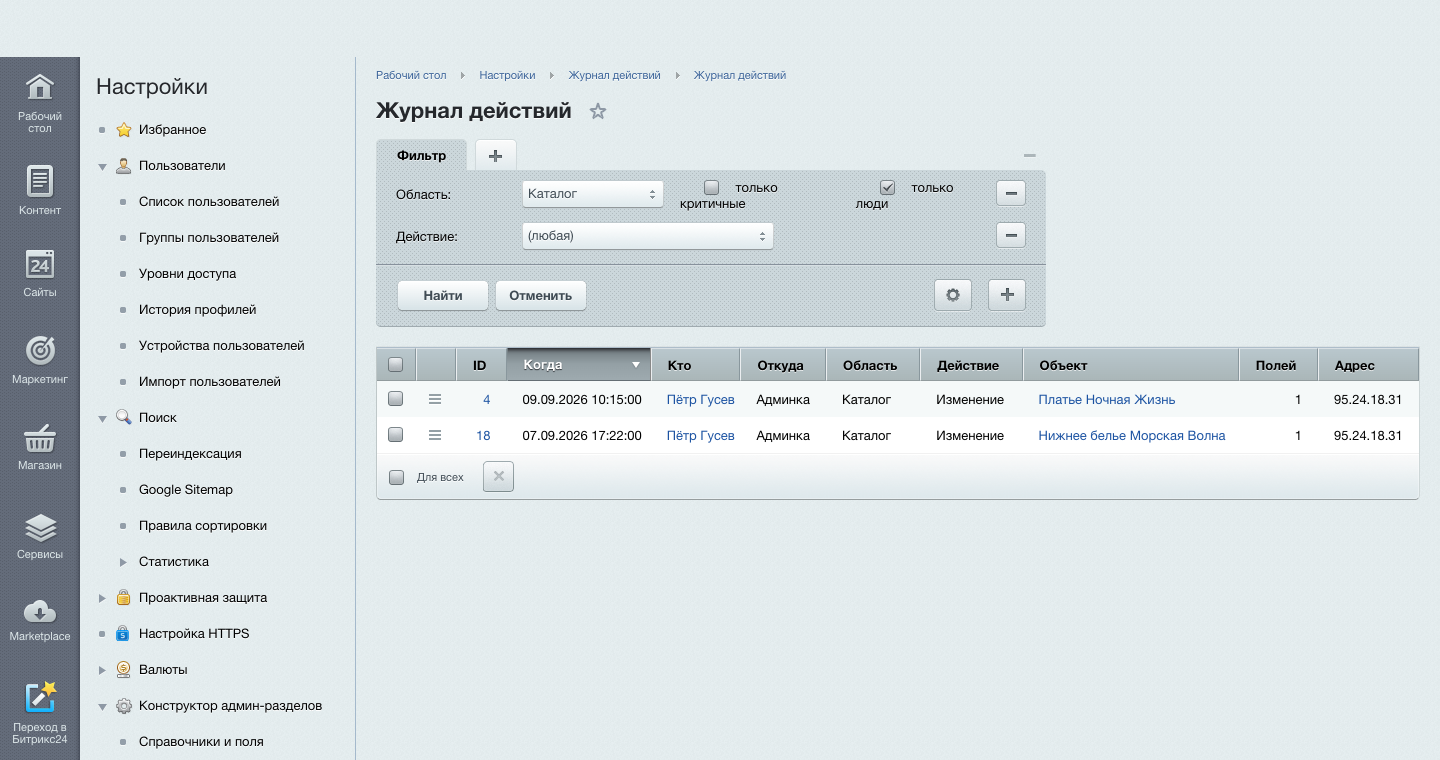This screenshot has height=760, width=1440.
Task: Click the delete X button under the table
Action: pyautogui.click(x=498, y=477)
